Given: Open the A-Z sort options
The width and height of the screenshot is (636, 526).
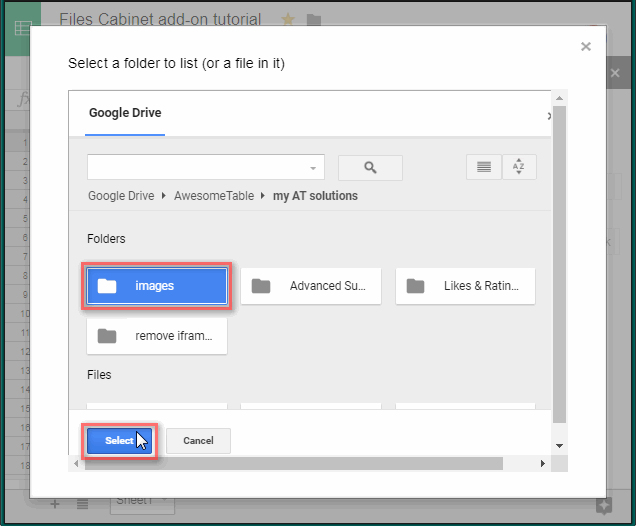Looking at the screenshot, I should click(x=519, y=168).
